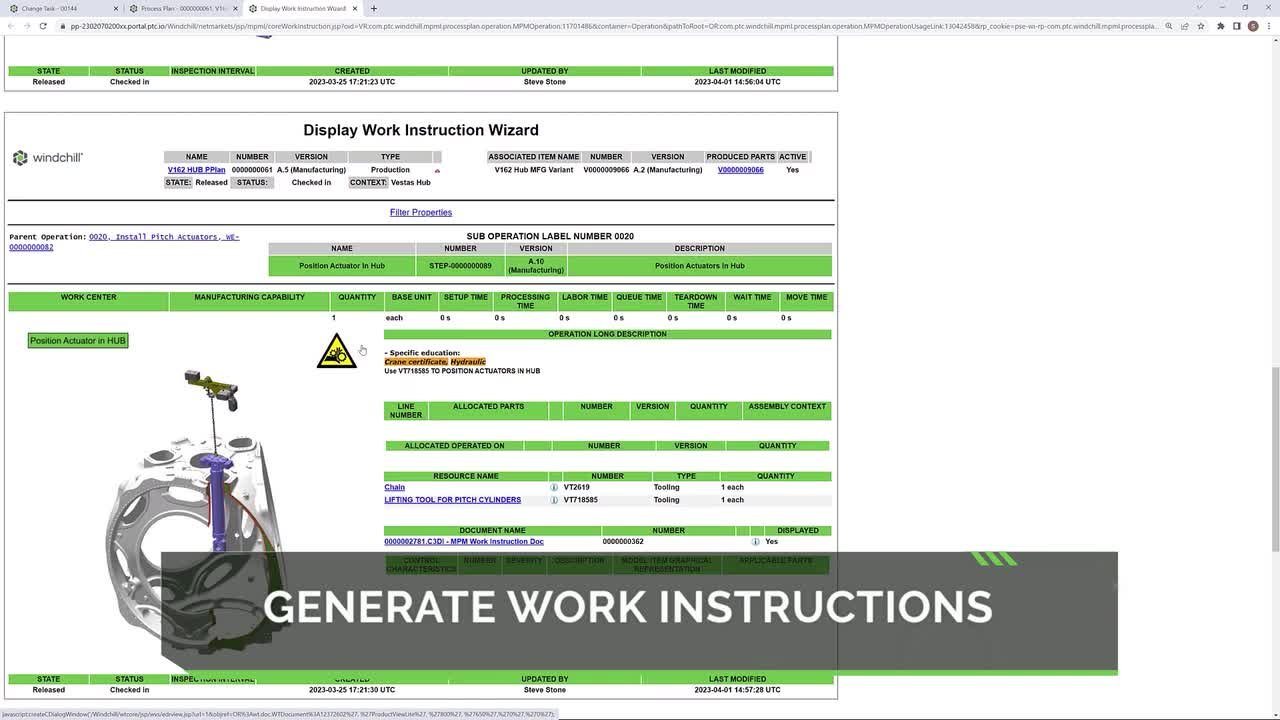Click the page vertical scrollbar thumb
1280x720 pixels.
point(1275,458)
